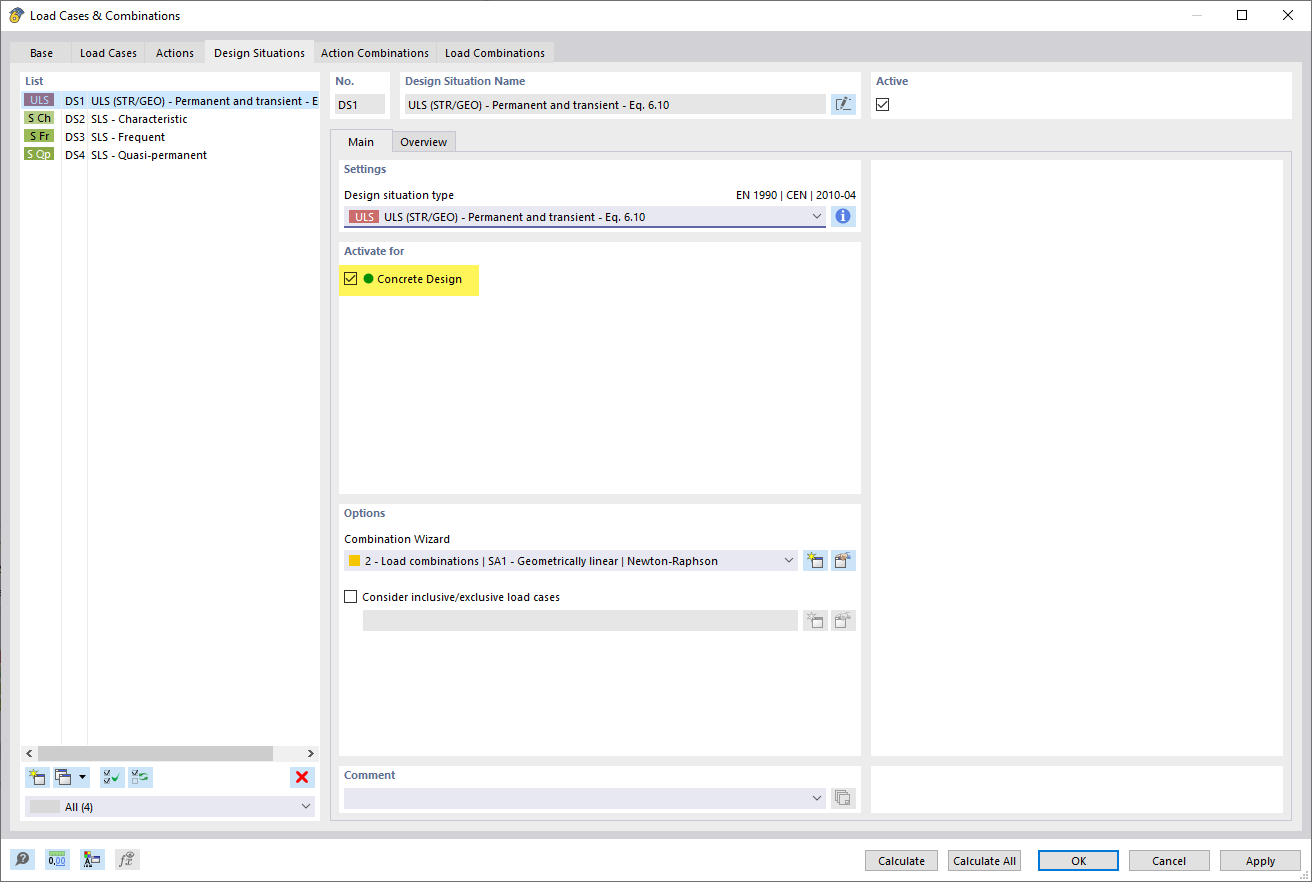Open the Design situation type dropdown
Screen dimensions: 1312x882
point(585,217)
